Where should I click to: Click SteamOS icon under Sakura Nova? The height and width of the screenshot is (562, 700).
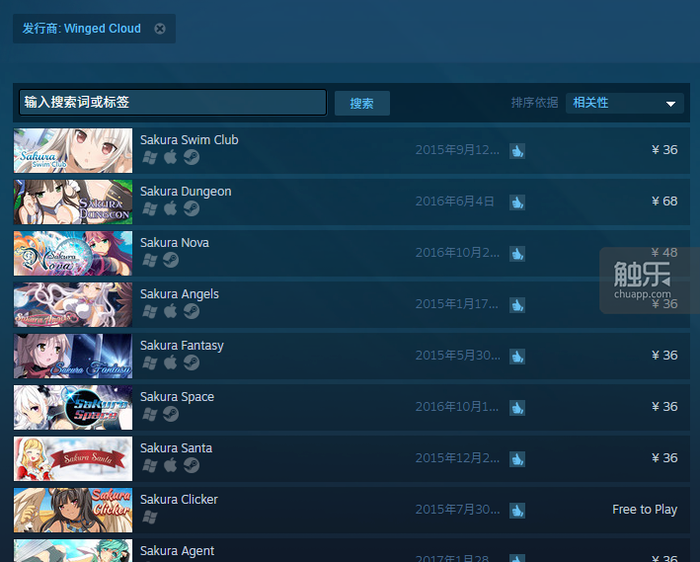[x=171, y=260]
